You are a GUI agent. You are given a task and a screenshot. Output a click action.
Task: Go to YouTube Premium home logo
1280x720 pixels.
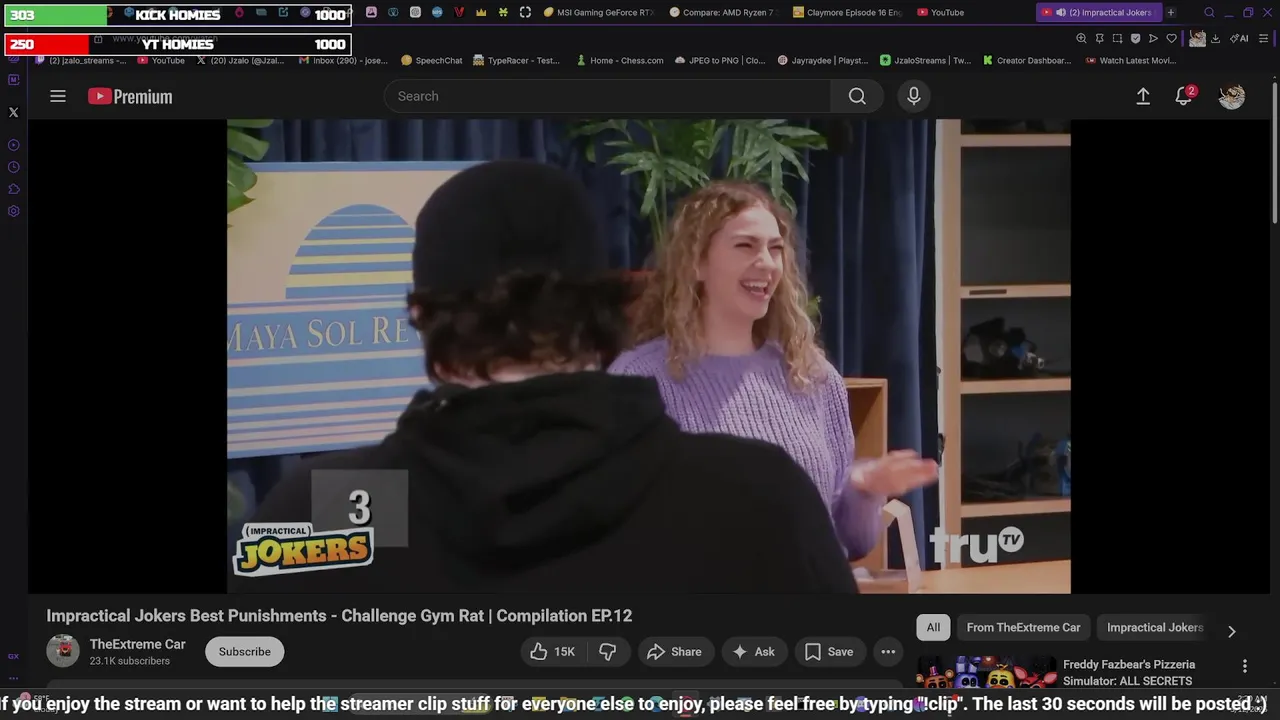(x=130, y=96)
